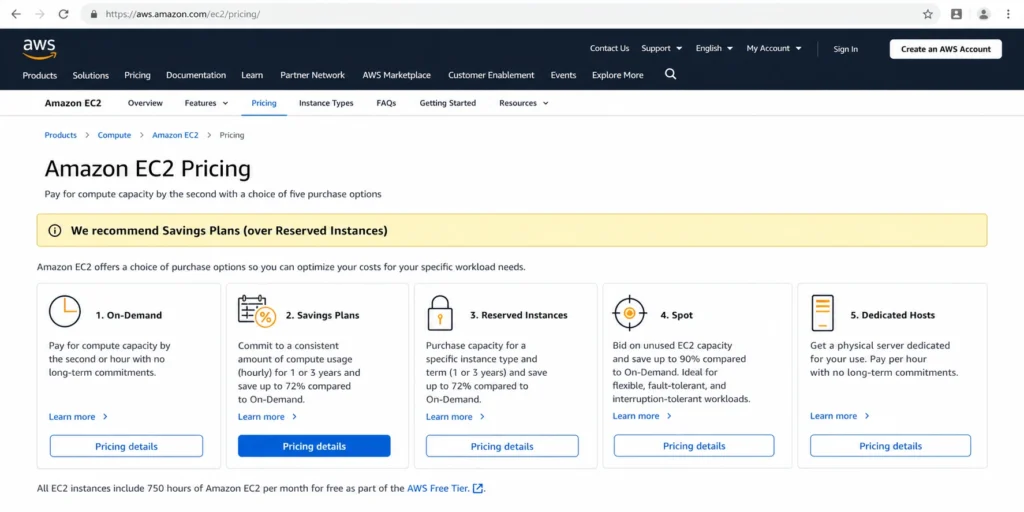Click the Spot target icon
The image size is (1024, 512).
(x=629, y=313)
